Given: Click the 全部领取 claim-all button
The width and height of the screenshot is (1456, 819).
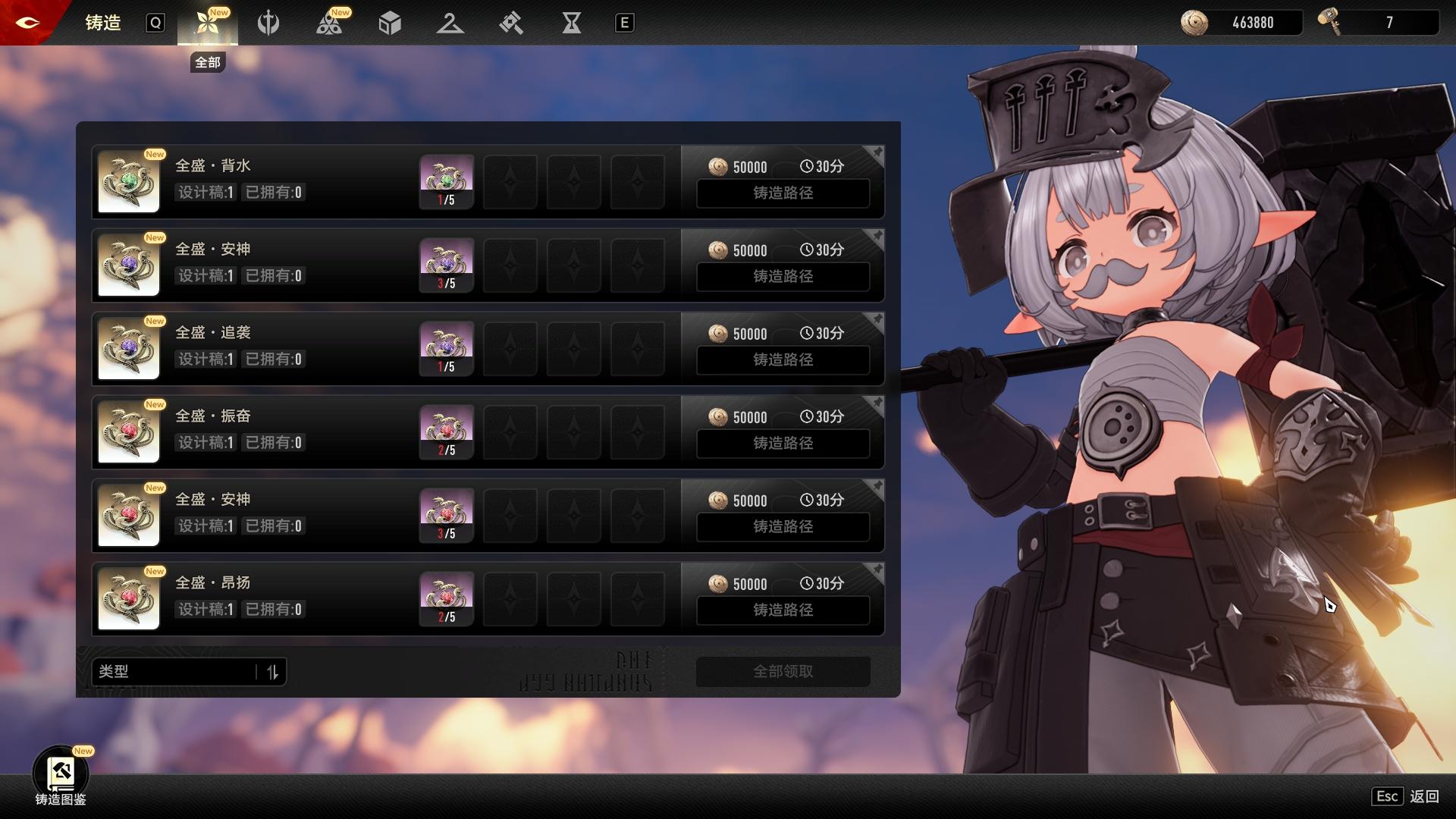Looking at the screenshot, I should 783,671.
